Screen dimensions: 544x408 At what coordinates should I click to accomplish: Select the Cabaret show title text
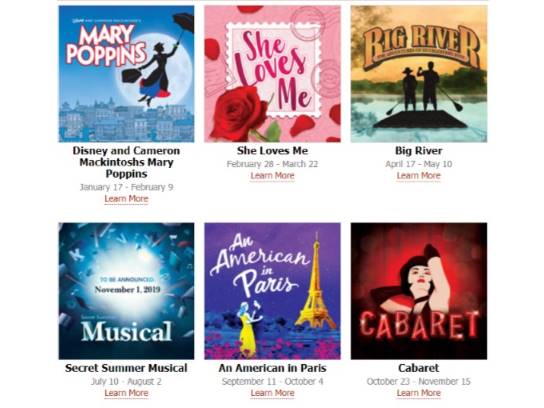point(419,368)
